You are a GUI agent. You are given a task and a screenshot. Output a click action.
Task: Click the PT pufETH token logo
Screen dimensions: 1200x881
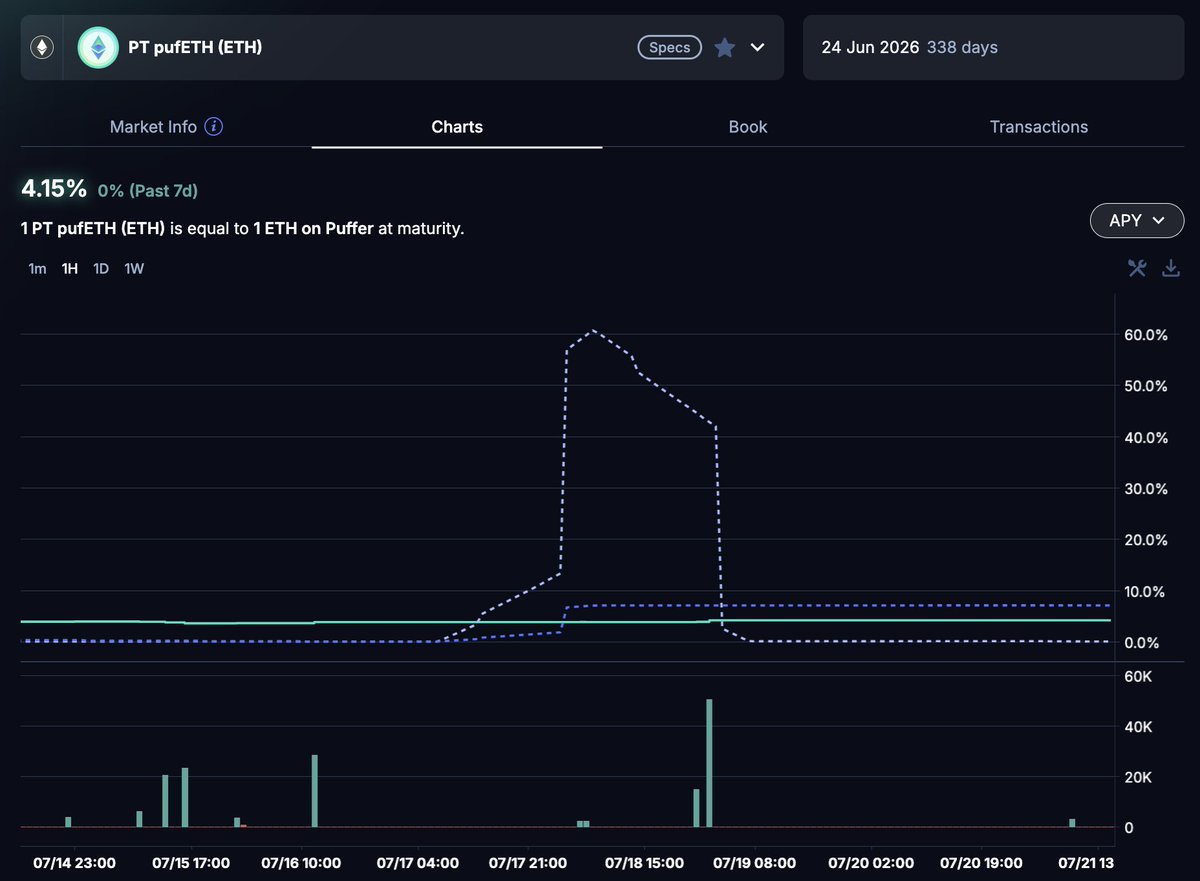click(x=98, y=47)
